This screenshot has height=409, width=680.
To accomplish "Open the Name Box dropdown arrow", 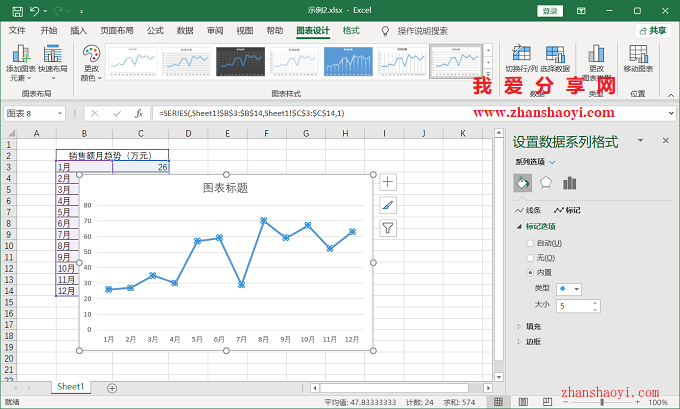I will tap(60, 114).
